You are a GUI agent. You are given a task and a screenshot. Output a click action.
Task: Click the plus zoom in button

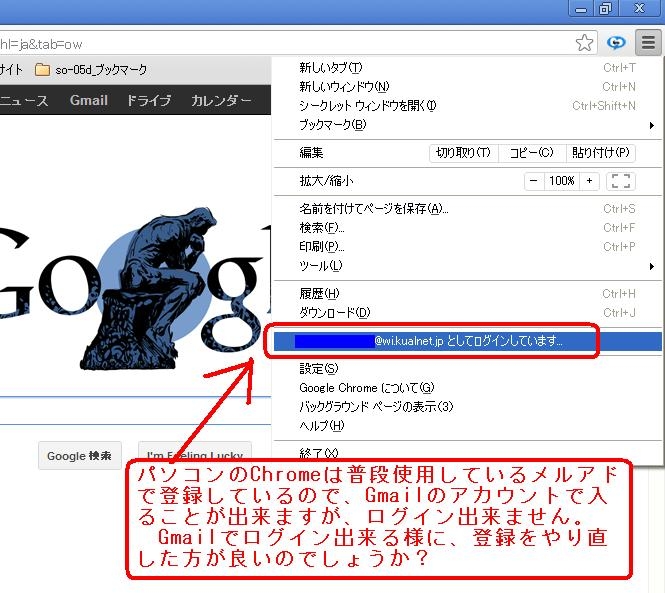coord(589,181)
